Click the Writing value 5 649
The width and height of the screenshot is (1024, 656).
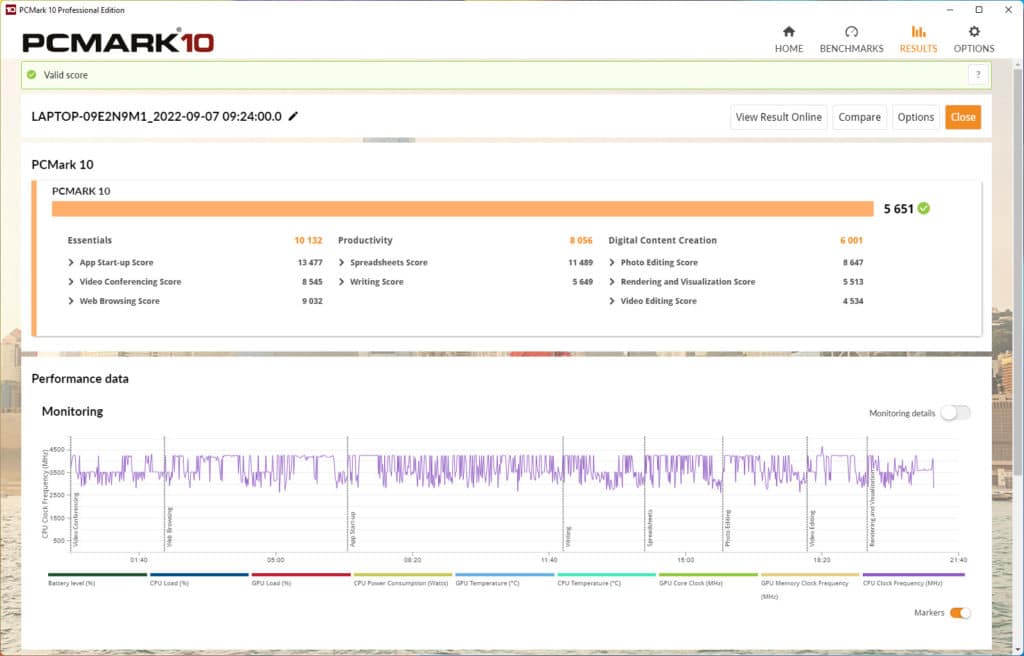tap(583, 282)
